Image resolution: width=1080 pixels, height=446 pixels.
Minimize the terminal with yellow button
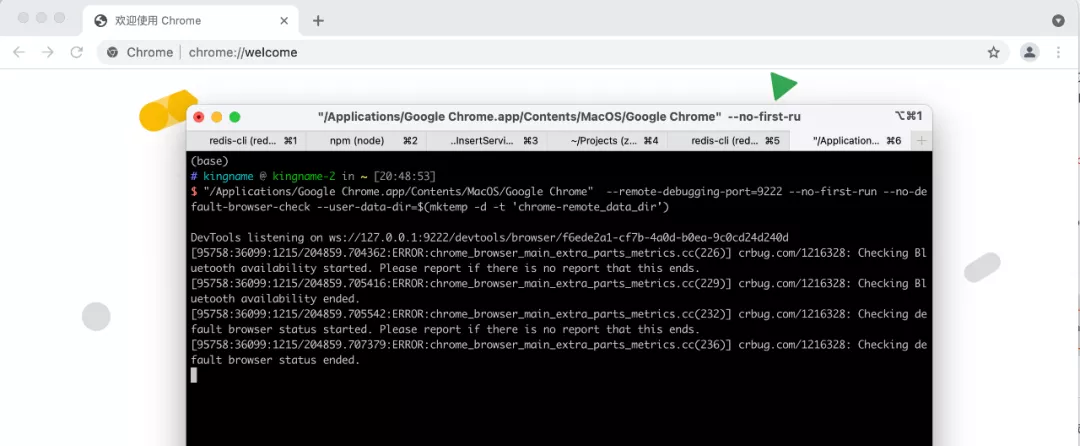(x=217, y=117)
